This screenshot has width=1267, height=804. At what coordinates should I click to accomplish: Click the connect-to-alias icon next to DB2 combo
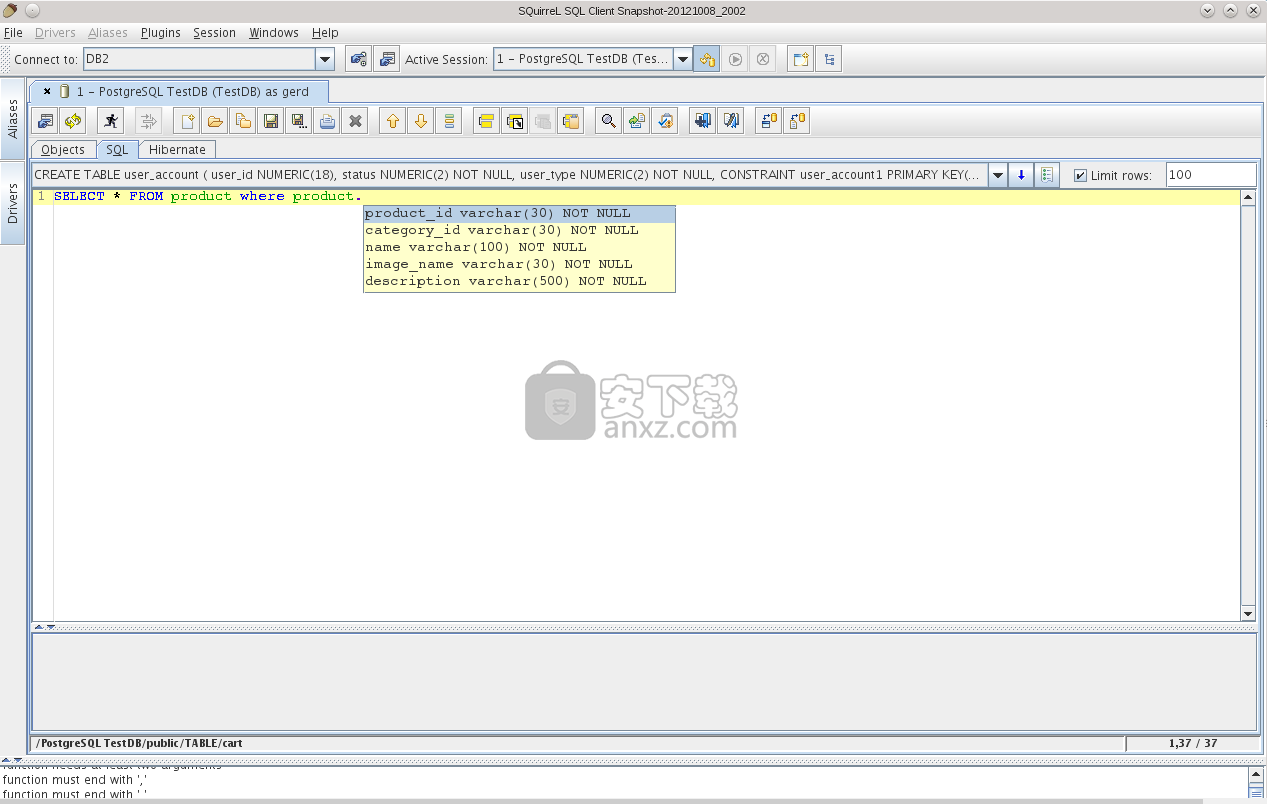pyautogui.click(x=358, y=59)
